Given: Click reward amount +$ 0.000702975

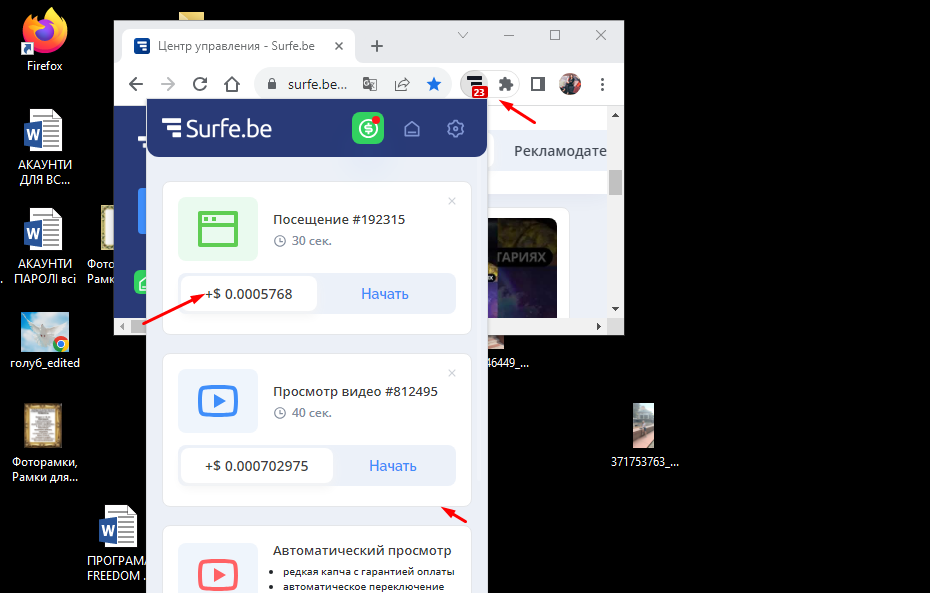Looking at the screenshot, I should [x=257, y=466].
